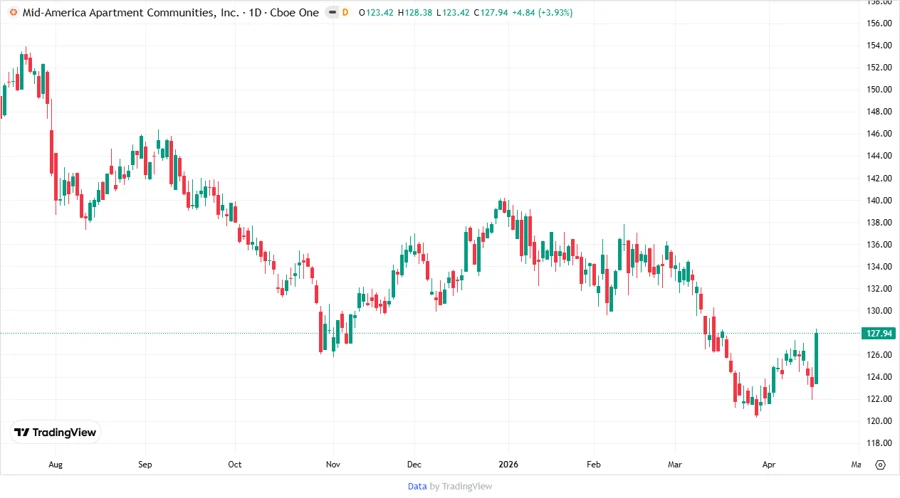900x498 pixels.
Task: Click the change value +4.84 (+3.93%)
Action: tap(542, 12)
